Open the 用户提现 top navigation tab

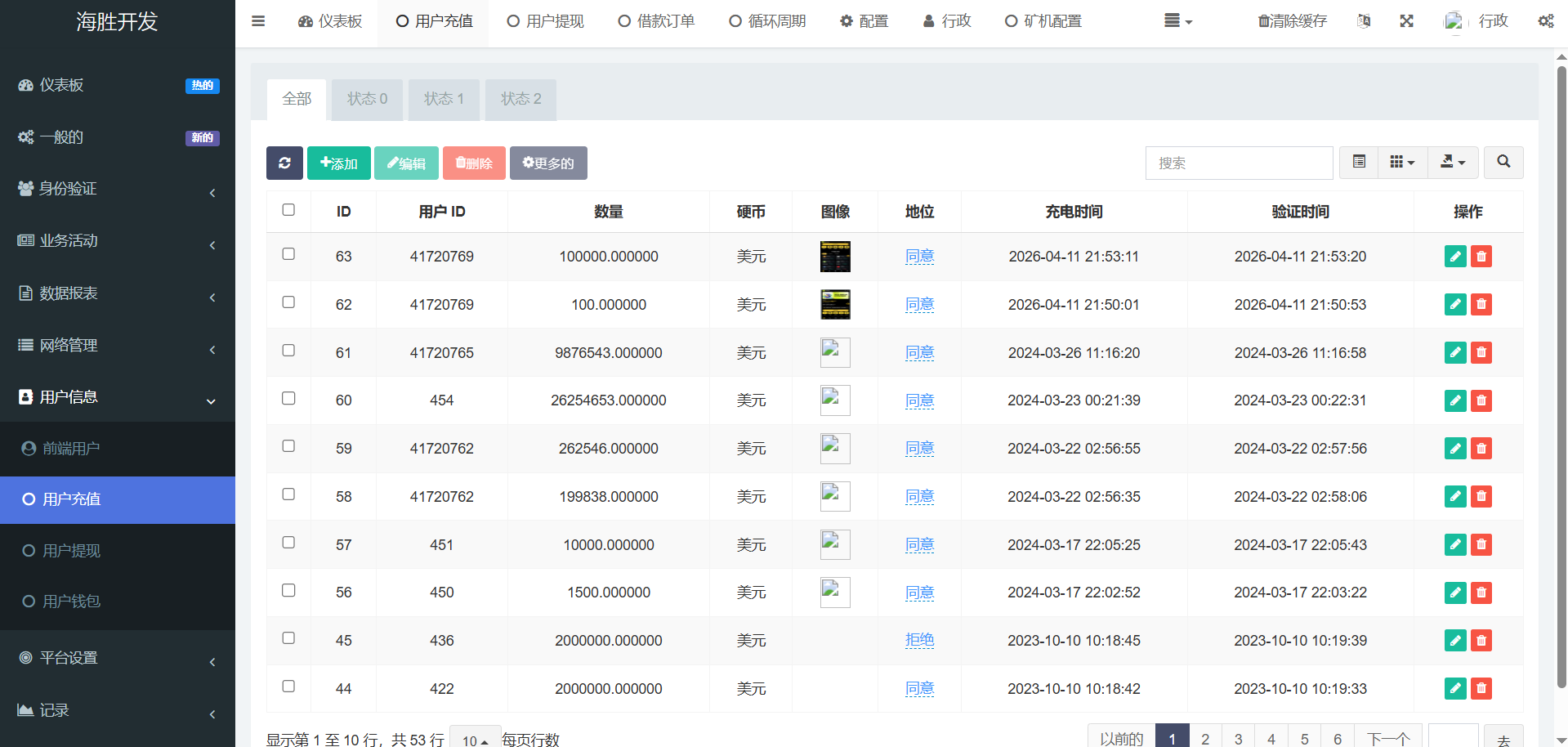545,21
